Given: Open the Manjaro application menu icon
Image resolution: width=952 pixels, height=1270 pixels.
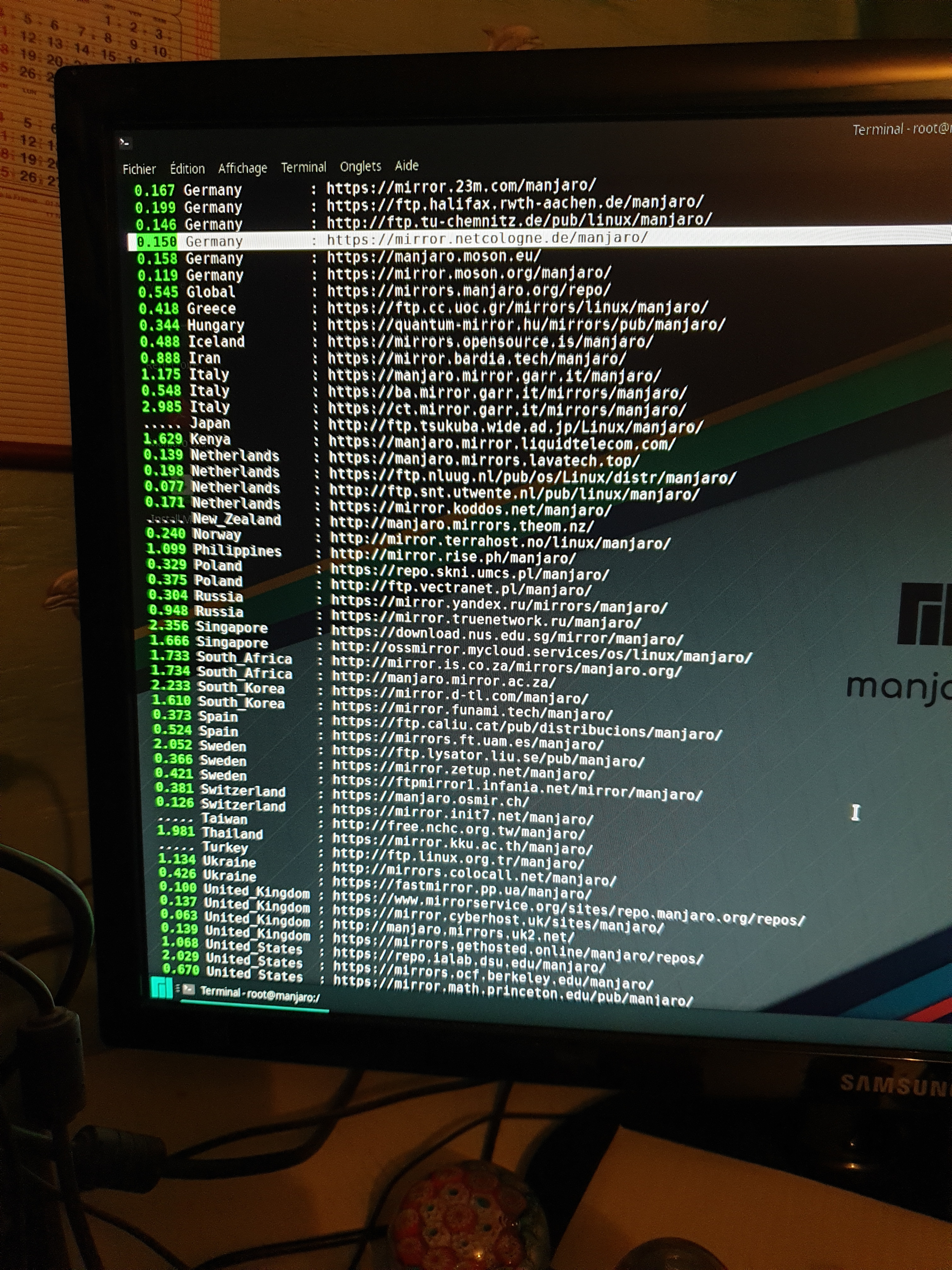Looking at the screenshot, I should coord(161,987).
